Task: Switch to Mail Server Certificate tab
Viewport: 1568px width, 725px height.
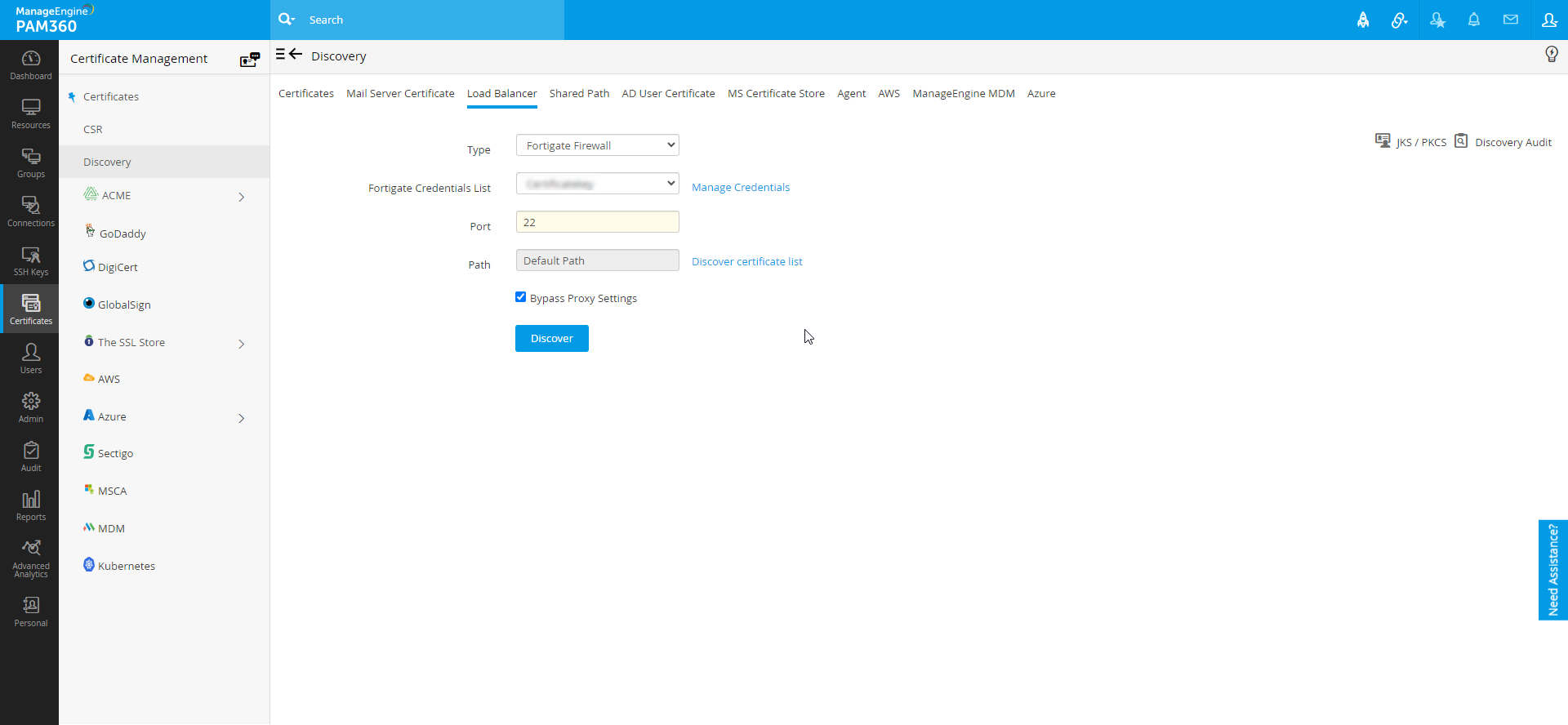Action: click(400, 94)
